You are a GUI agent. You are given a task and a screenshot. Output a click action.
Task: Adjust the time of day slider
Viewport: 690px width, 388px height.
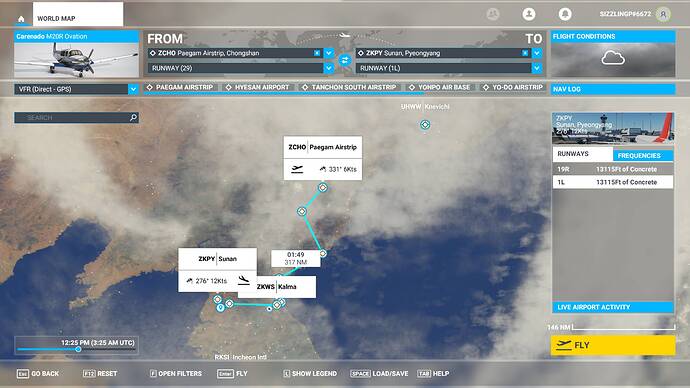[x=78, y=349]
